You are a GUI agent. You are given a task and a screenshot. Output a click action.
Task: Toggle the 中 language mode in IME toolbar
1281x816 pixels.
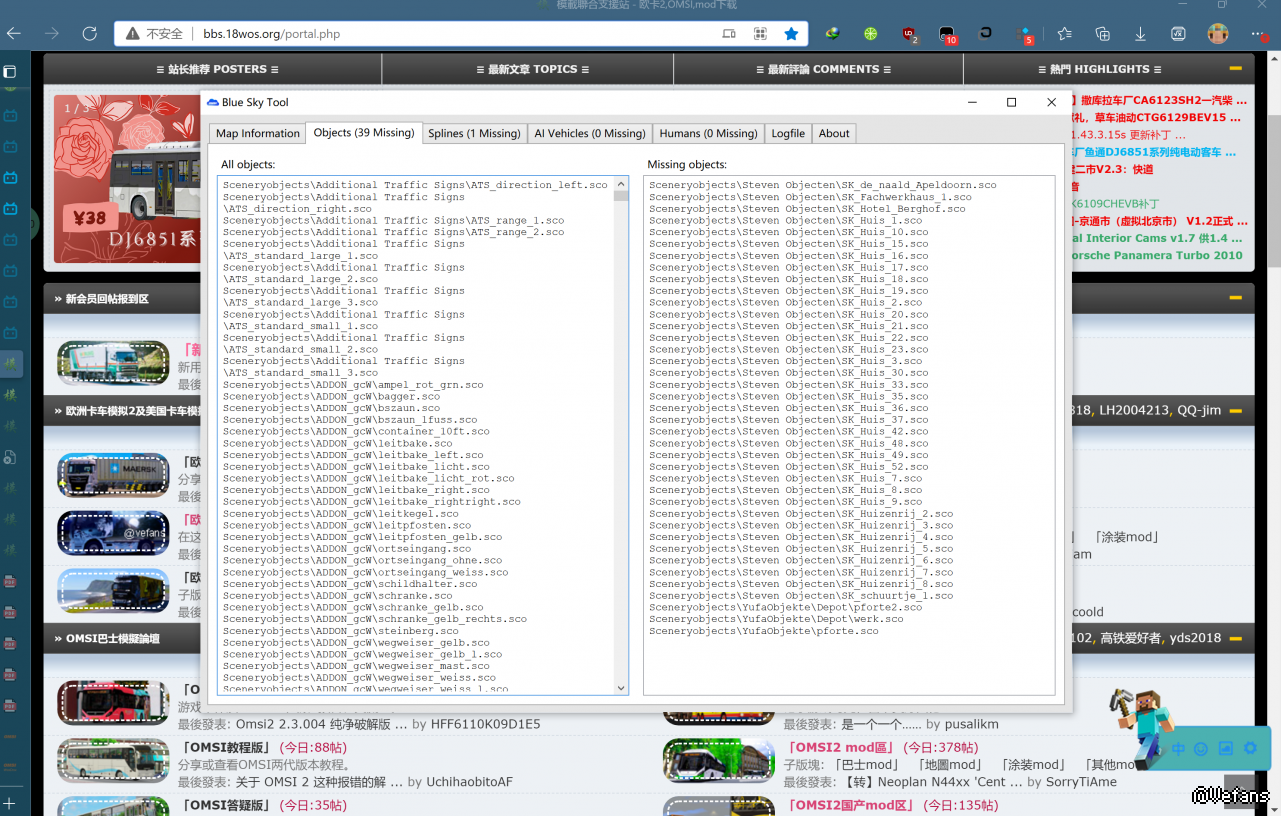[1178, 748]
